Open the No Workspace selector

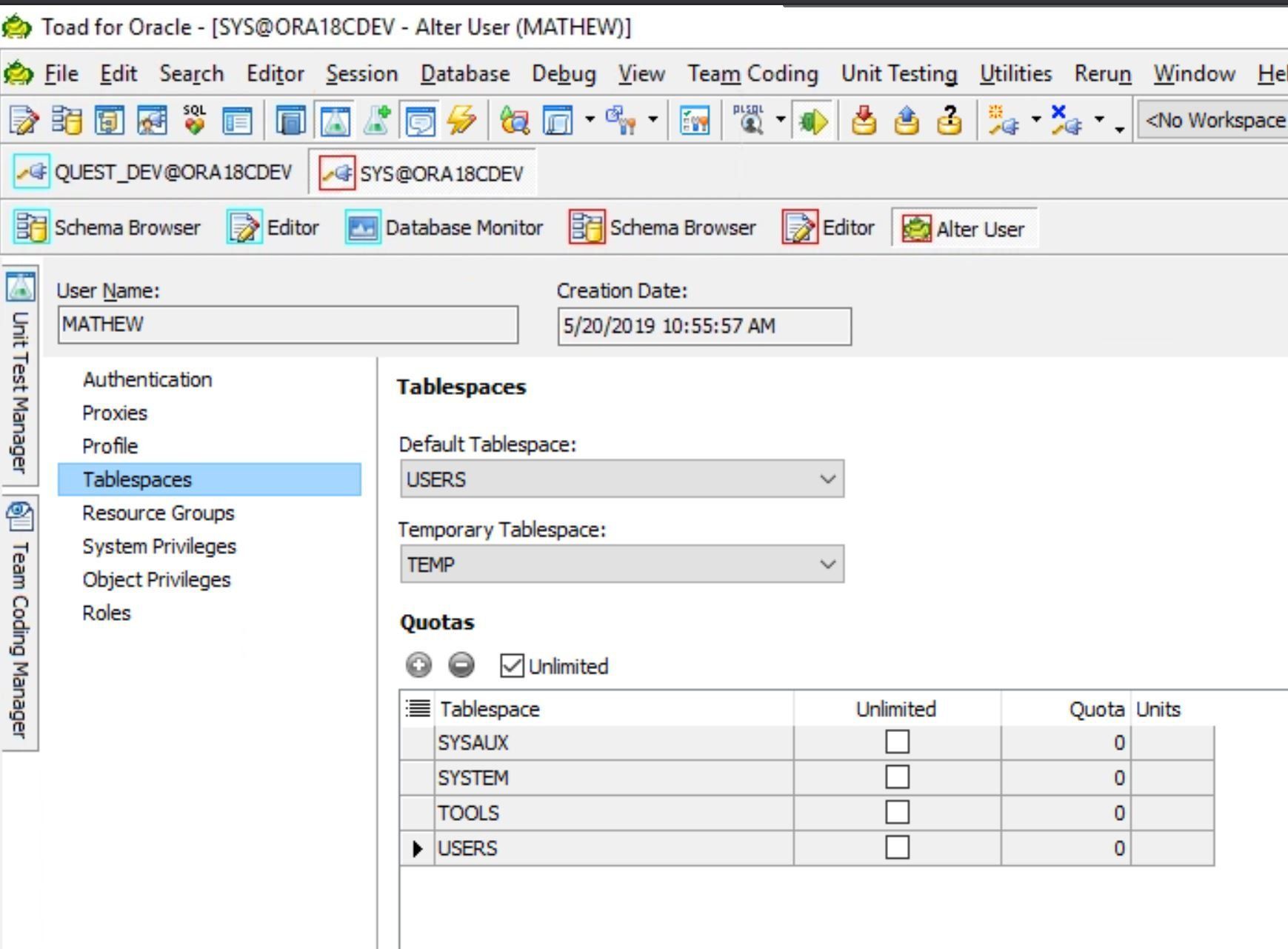[1213, 120]
